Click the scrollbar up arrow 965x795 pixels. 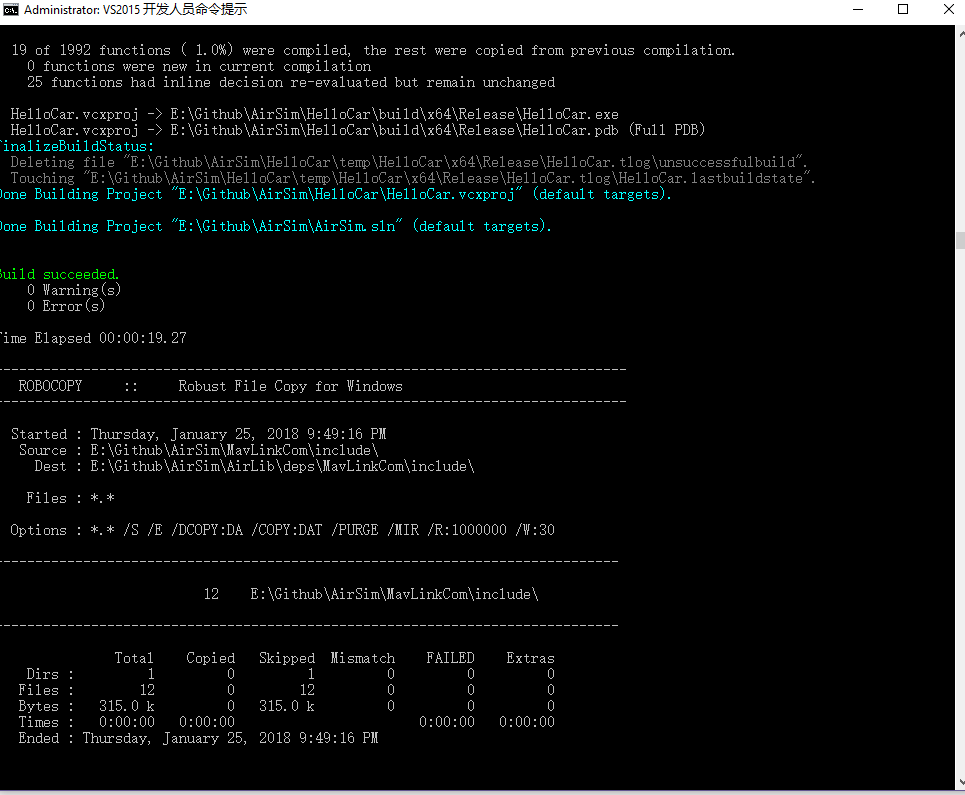[x=960, y=32]
